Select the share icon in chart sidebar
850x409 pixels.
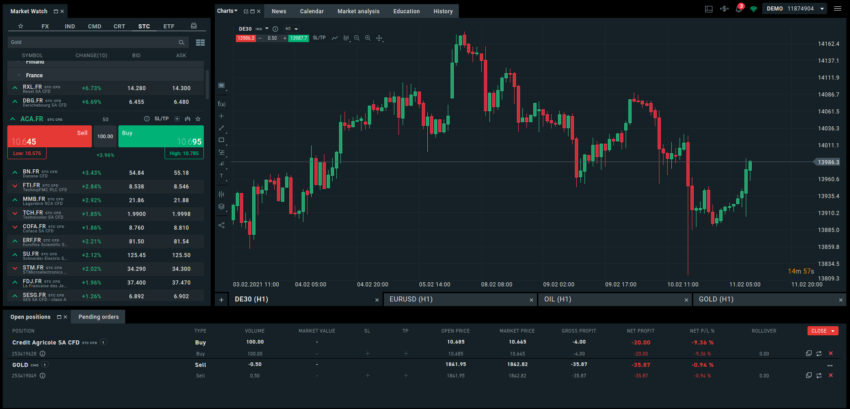[222, 225]
